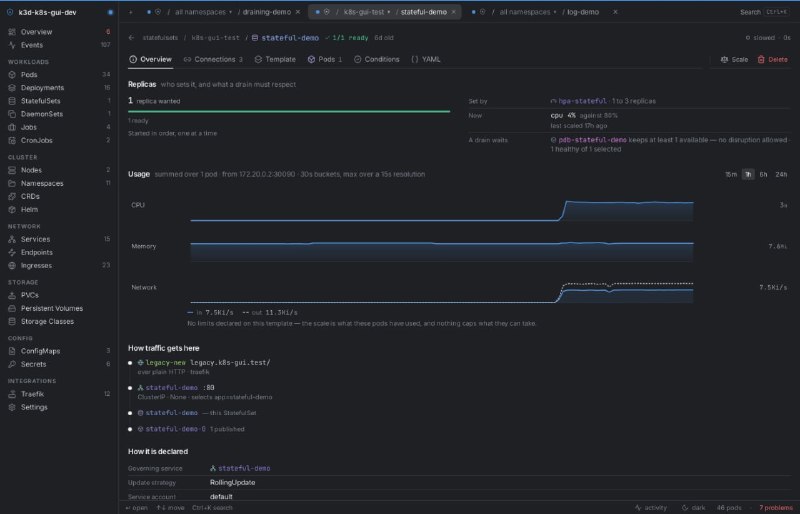Open all namespaces dropdown in draining-demo tab
The height and width of the screenshot is (514, 800).
click(x=203, y=12)
